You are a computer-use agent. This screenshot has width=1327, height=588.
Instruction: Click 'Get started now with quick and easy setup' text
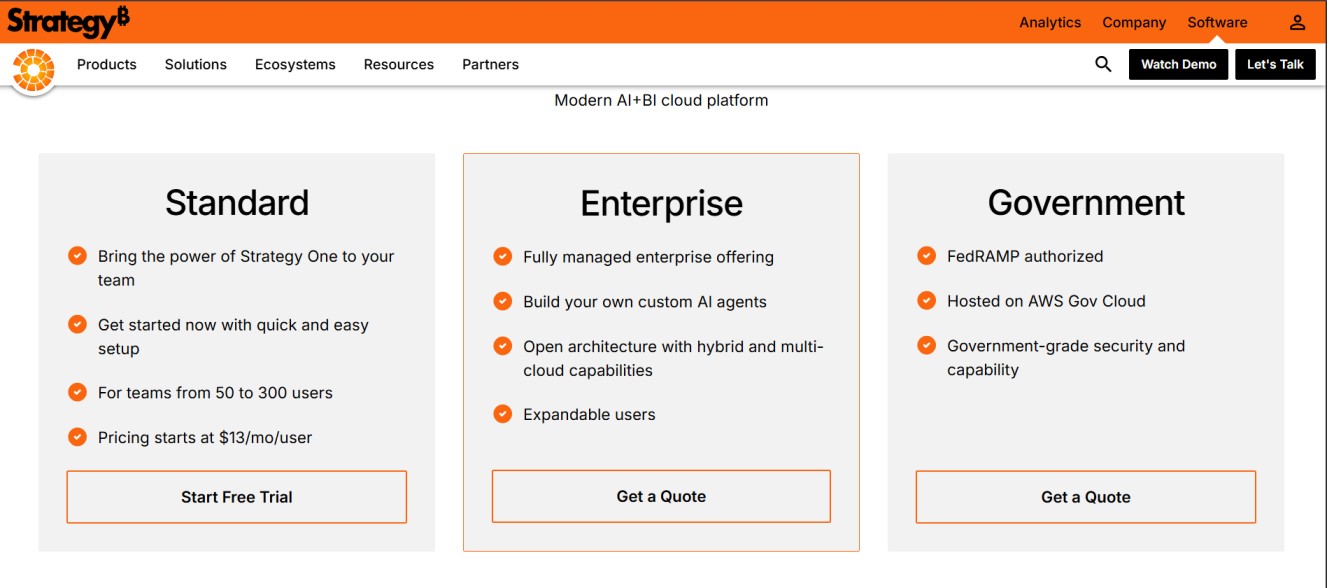[x=233, y=337]
